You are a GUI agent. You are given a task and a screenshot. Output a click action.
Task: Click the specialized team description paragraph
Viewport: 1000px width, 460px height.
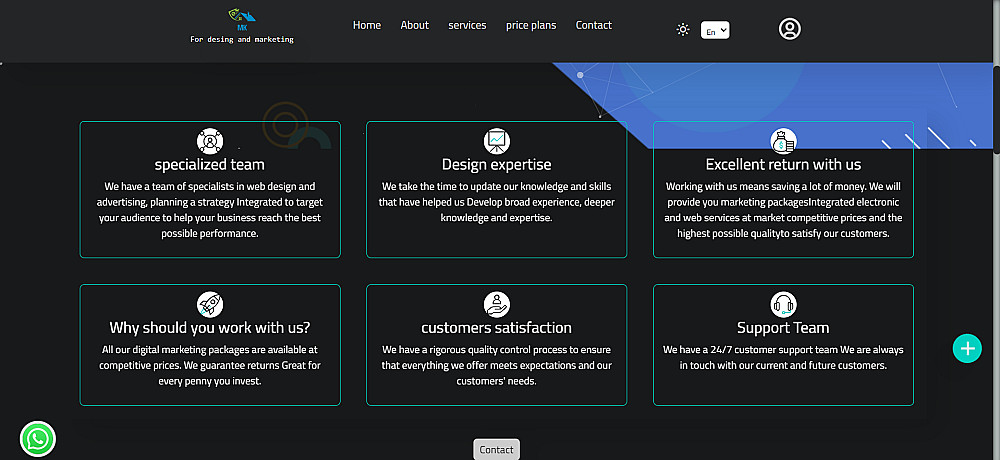click(x=210, y=210)
